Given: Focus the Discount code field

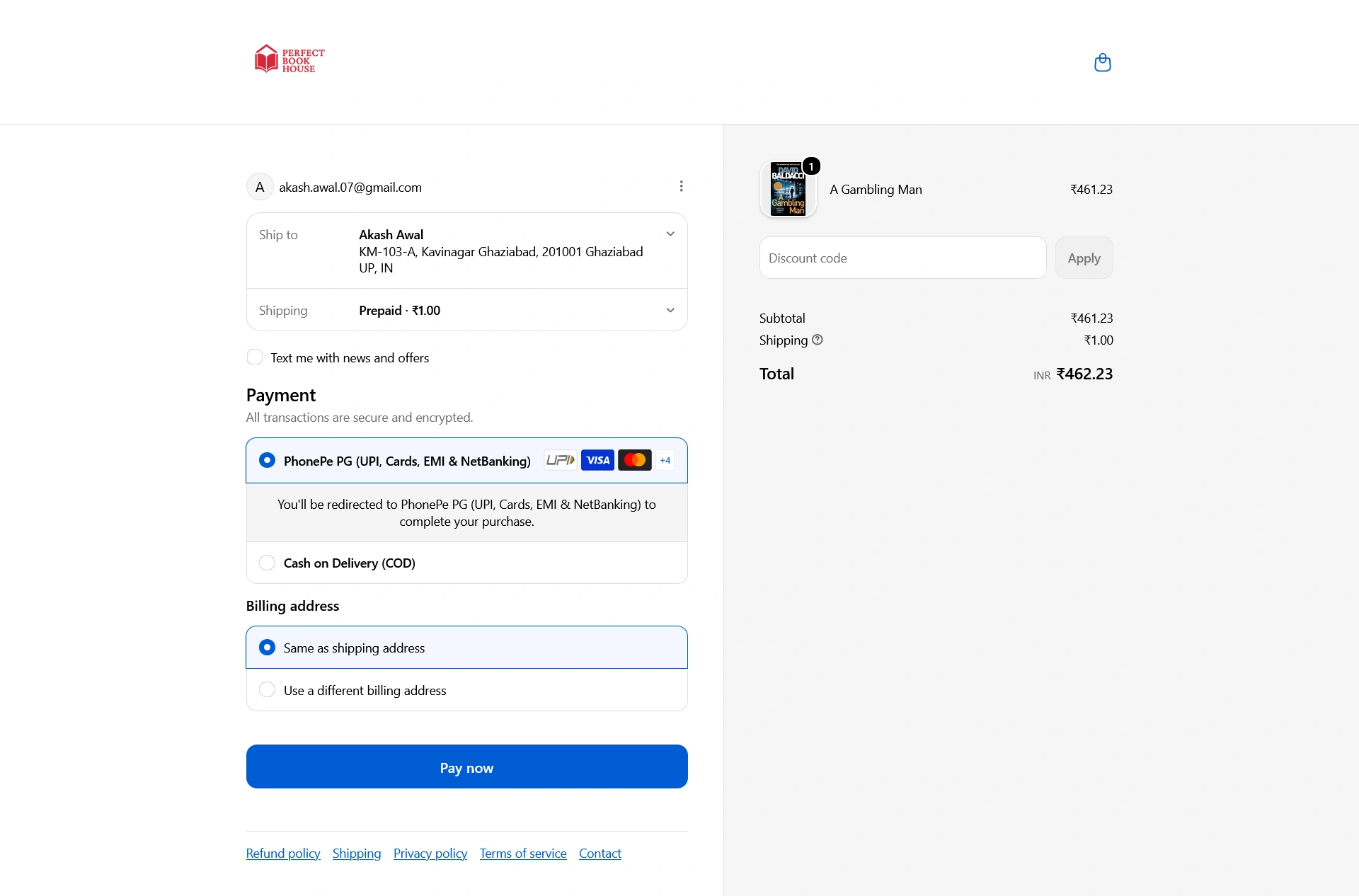Looking at the screenshot, I should (x=902, y=258).
